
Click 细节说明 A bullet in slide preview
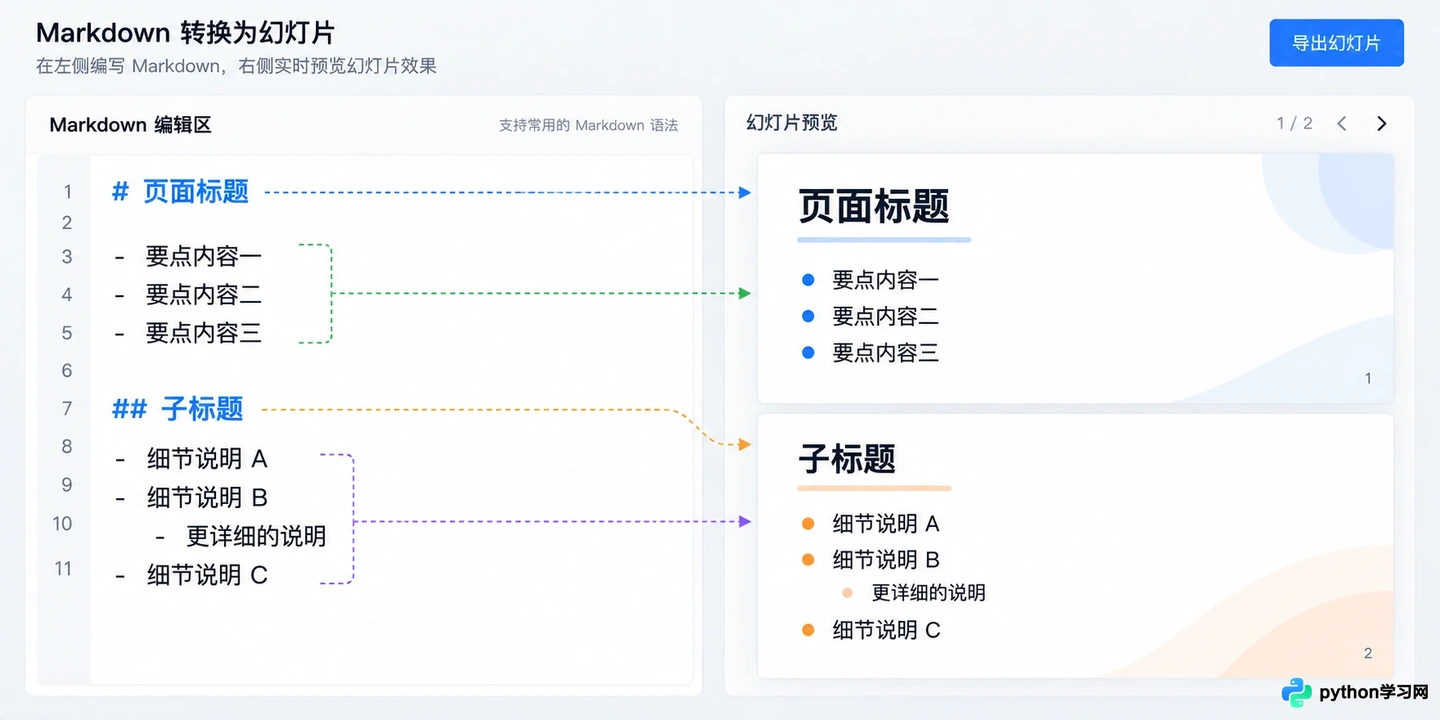pyautogui.click(x=886, y=523)
